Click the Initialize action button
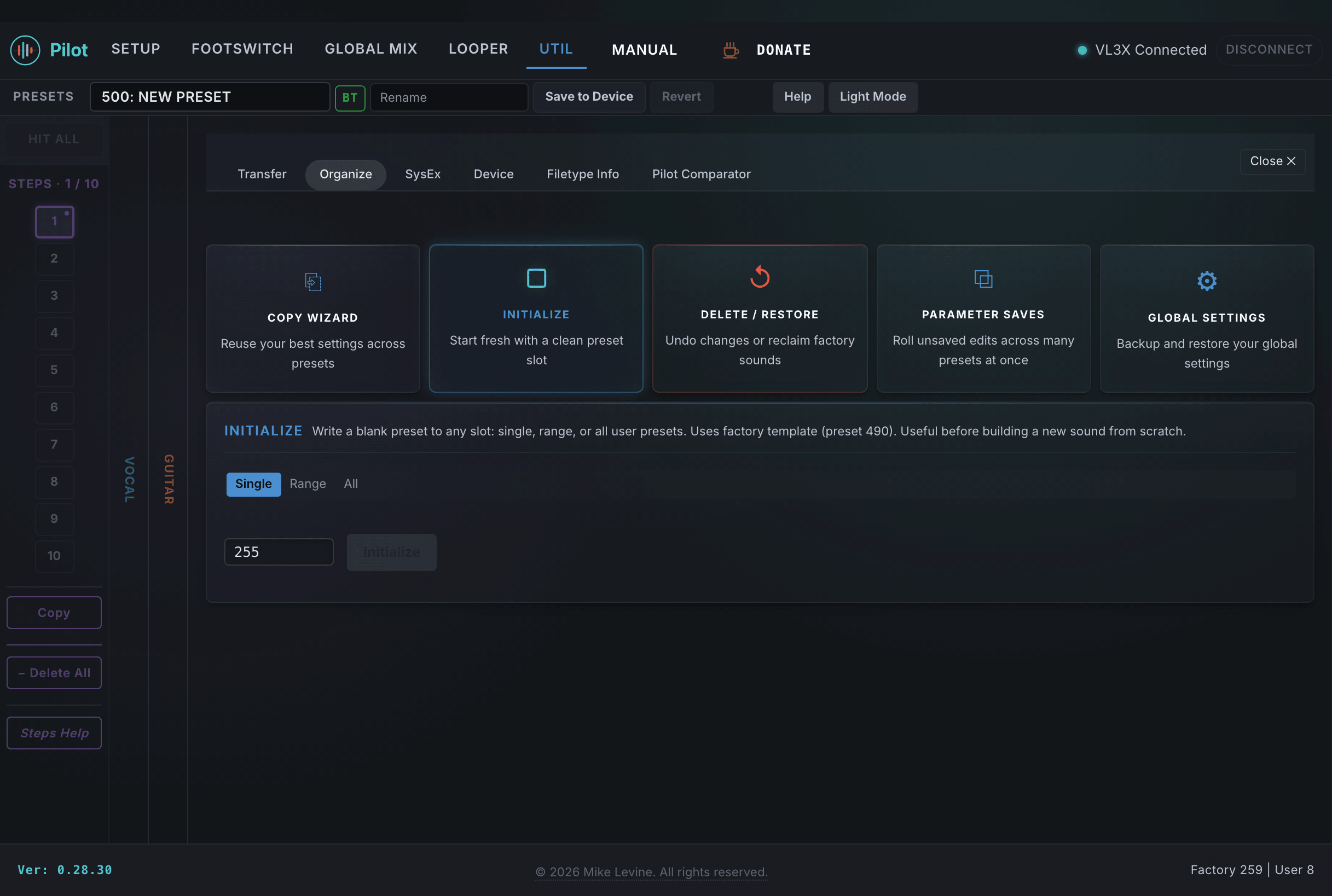The image size is (1332, 896). click(392, 552)
